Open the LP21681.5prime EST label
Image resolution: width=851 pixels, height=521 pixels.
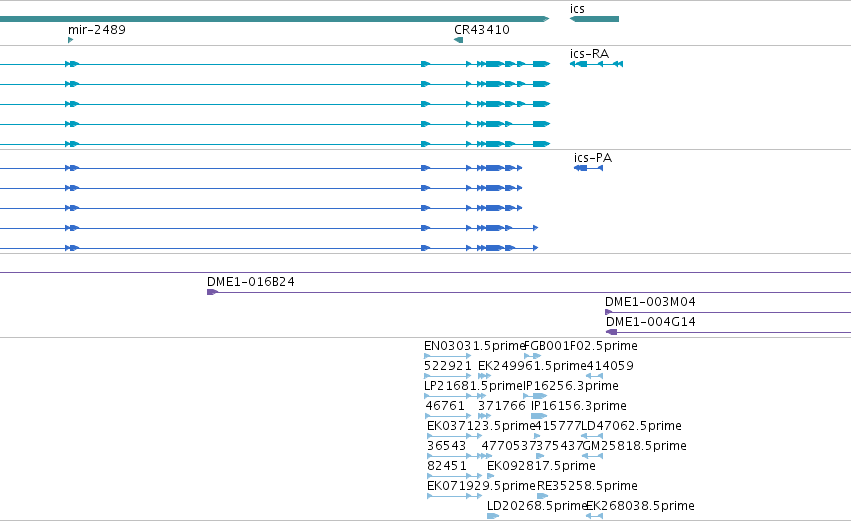click(x=473, y=386)
